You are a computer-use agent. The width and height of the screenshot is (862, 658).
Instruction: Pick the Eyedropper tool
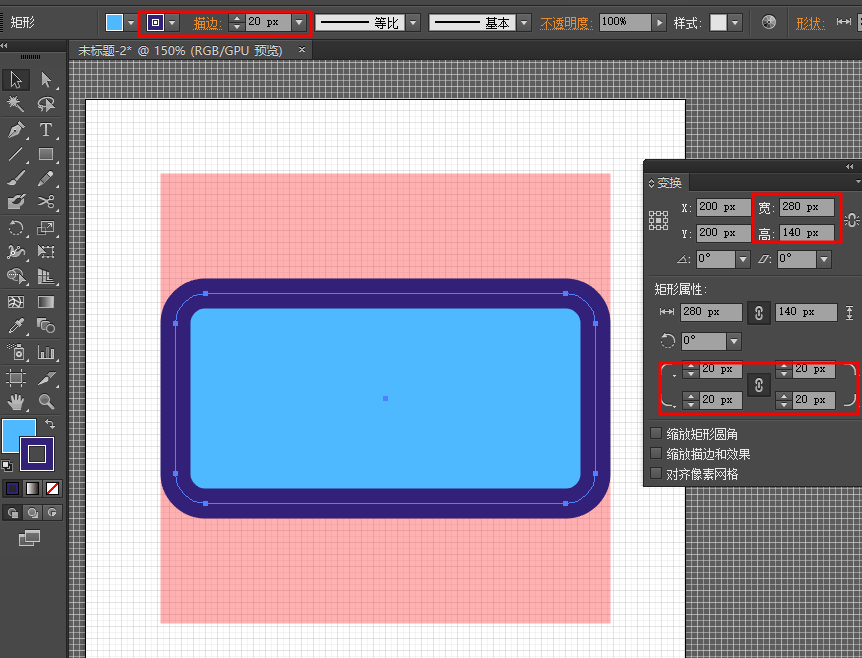coord(15,326)
